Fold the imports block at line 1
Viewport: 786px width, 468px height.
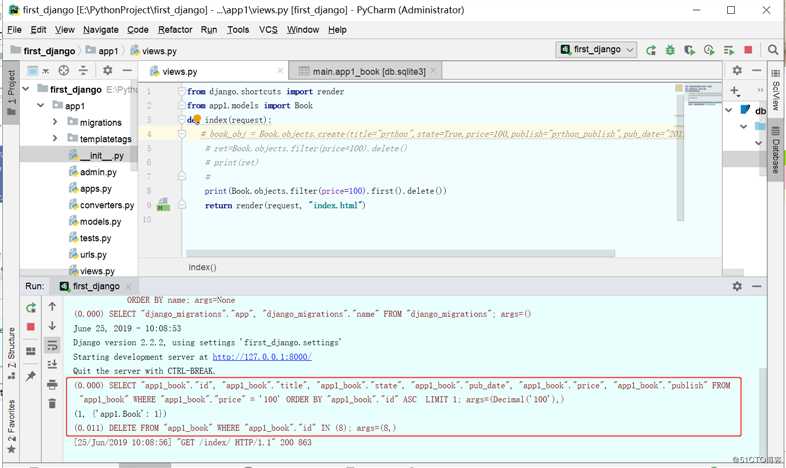[x=181, y=91]
